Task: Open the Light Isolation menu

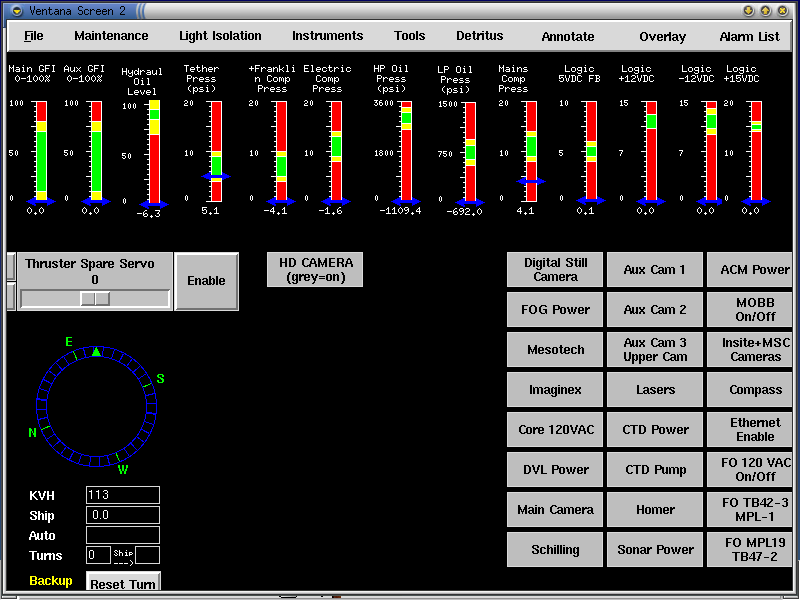Action: [x=220, y=36]
